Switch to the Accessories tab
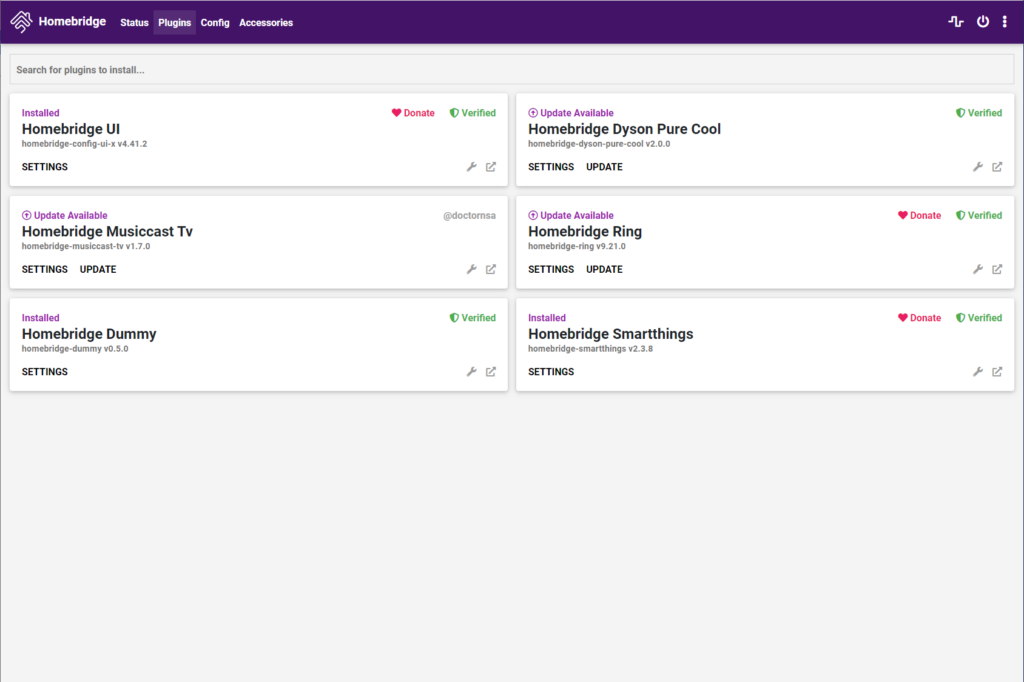 [x=266, y=22]
